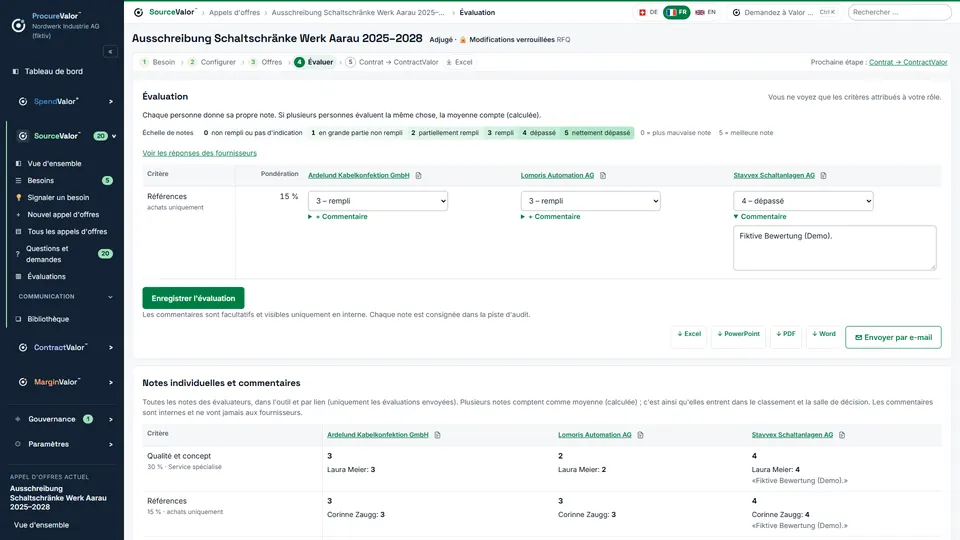The width and height of the screenshot is (960, 540).
Task: Expand the Gouvernance section
Action: point(111,419)
